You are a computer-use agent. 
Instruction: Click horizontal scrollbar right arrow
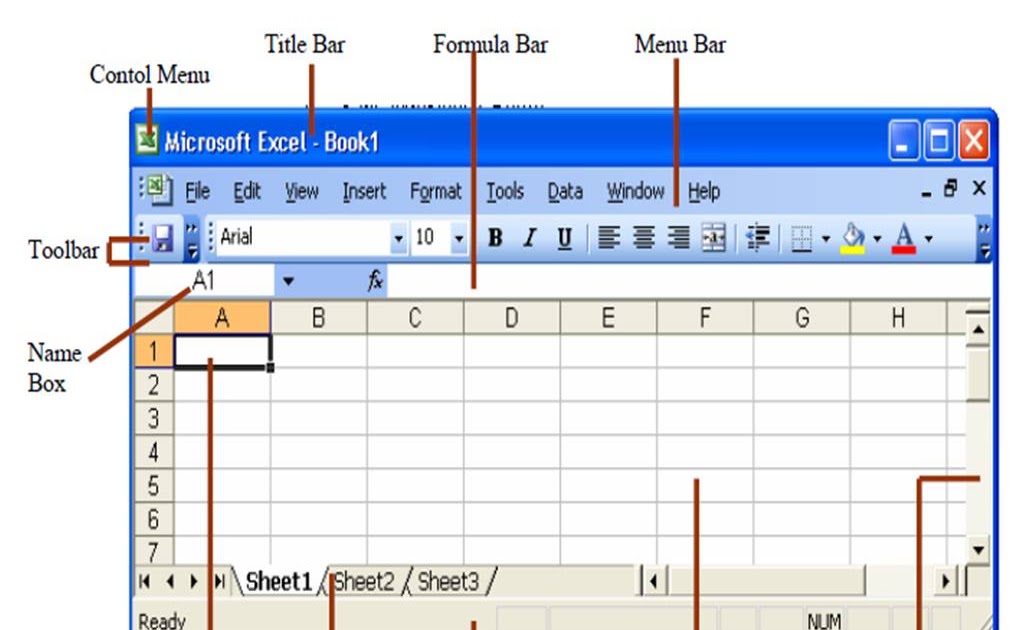pyautogui.click(x=945, y=581)
